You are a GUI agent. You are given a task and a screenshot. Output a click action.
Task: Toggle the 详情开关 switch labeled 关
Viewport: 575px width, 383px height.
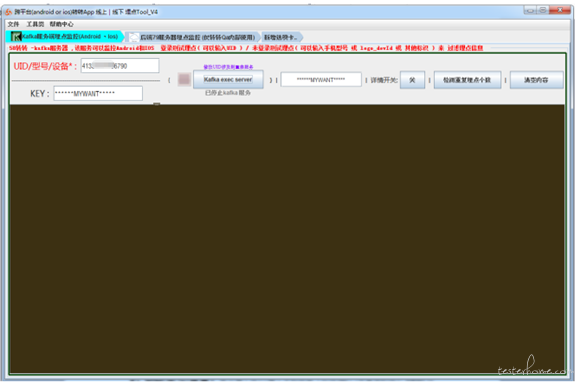(412, 80)
